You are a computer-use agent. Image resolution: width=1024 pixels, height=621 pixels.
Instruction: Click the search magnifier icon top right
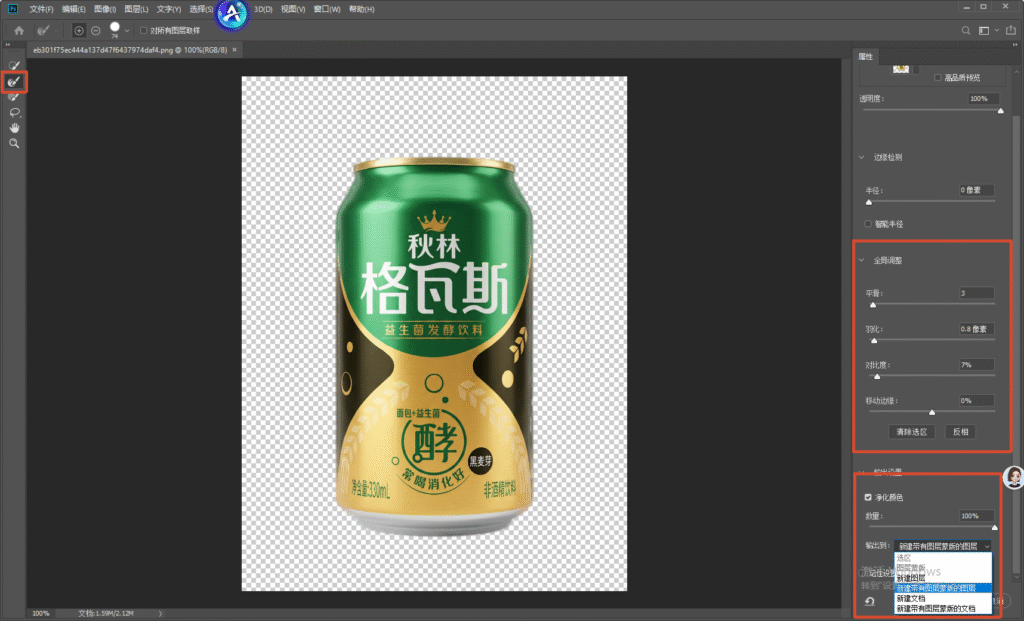[966, 30]
